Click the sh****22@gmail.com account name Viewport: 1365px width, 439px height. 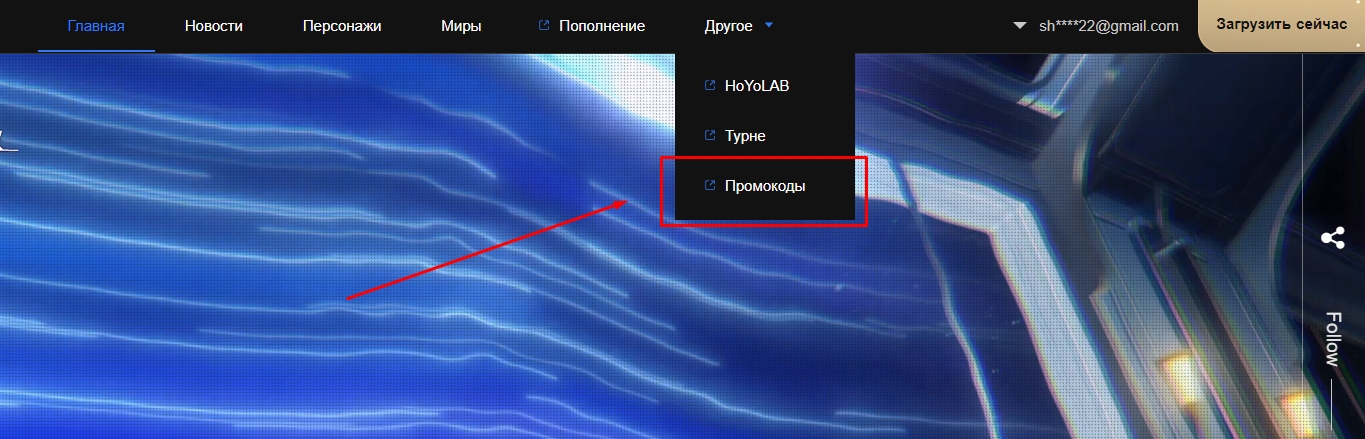[x=1109, y=26]
